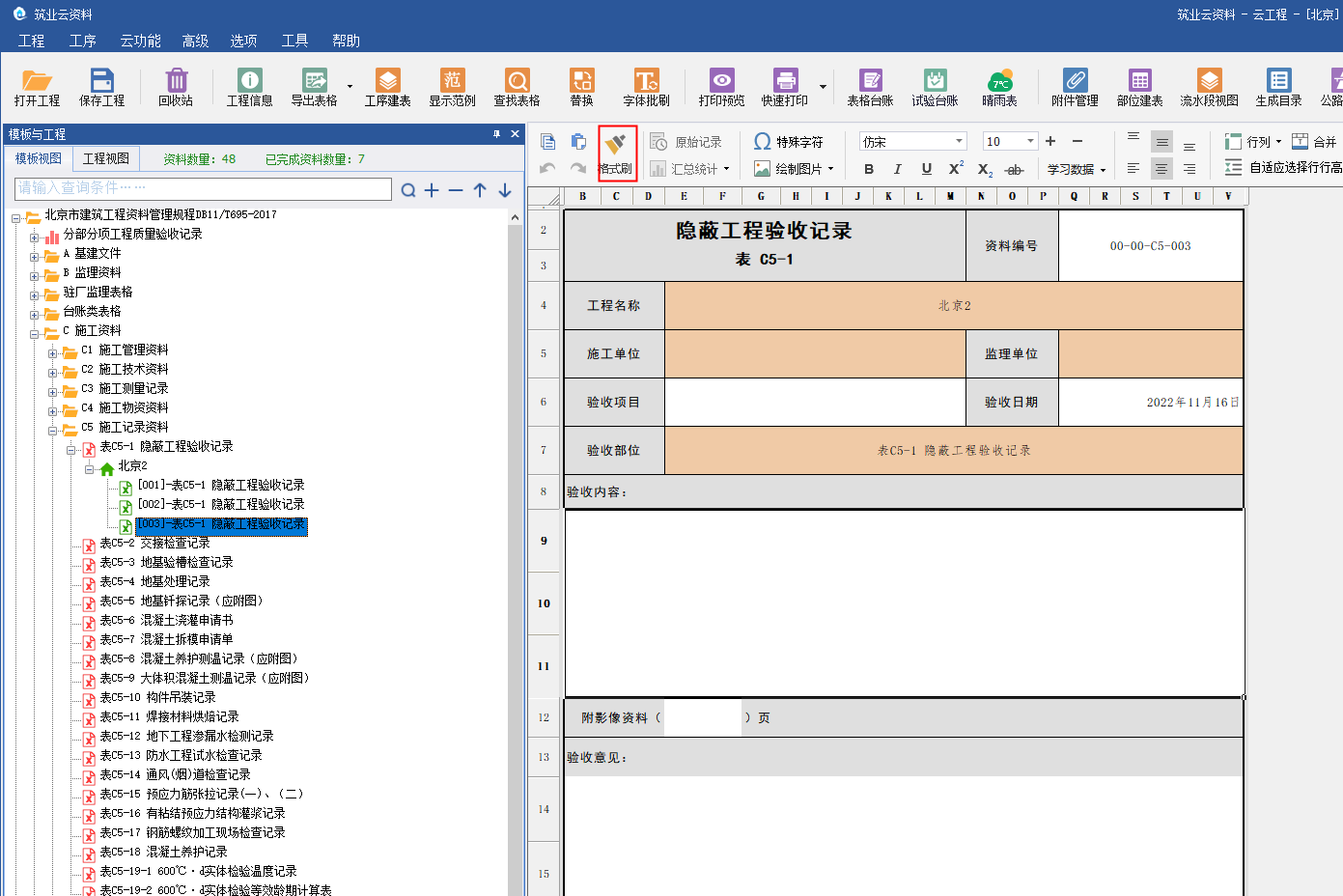Image resolution: width=1343 pixels, height=896 pixels.
Task: Open the 回收站 recycle bin
Action: (x=176, y=87)
